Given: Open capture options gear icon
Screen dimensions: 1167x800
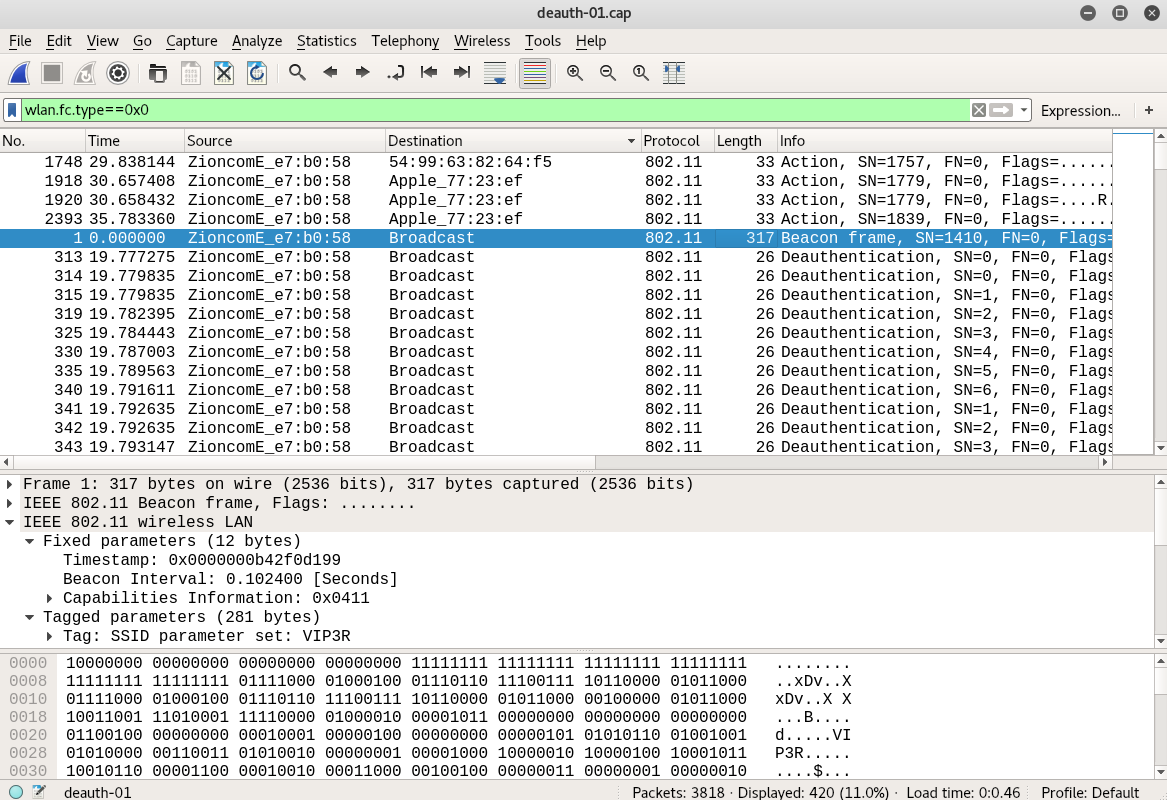Looking at the screenshot, I should [x=118, y=73].
